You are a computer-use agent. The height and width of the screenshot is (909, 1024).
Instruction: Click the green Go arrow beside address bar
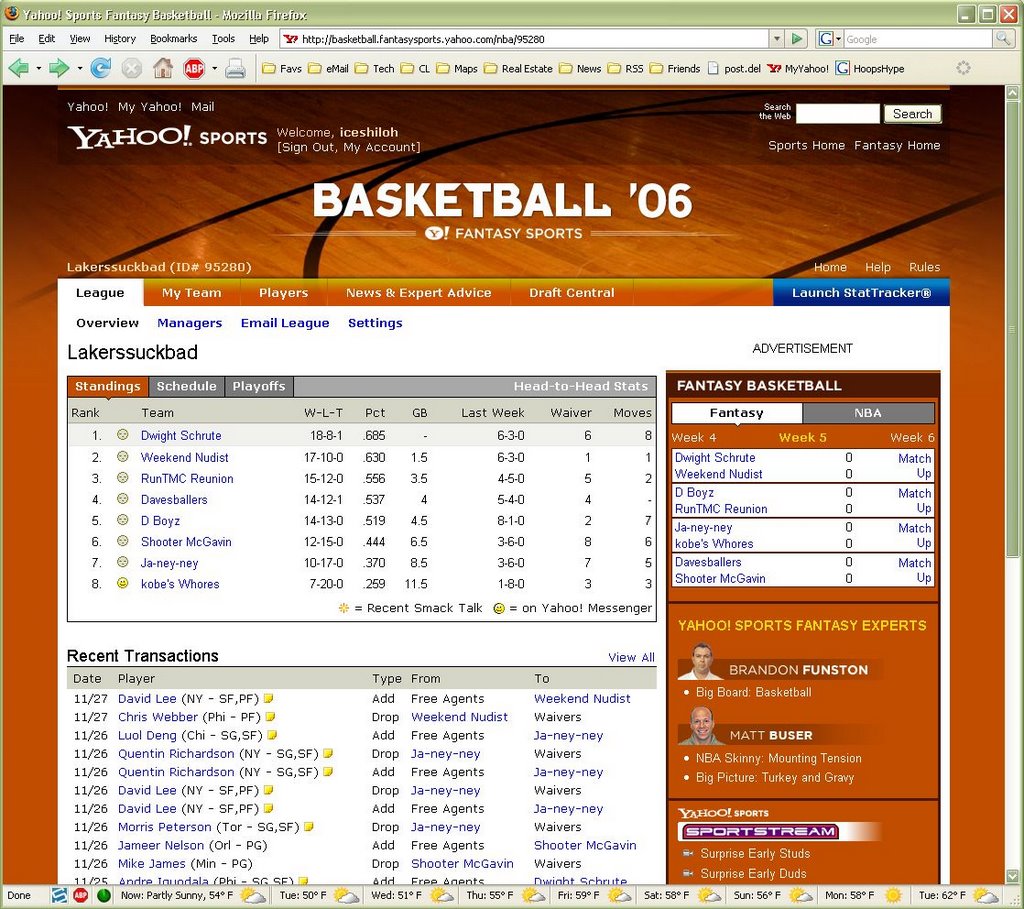(796, 39)
